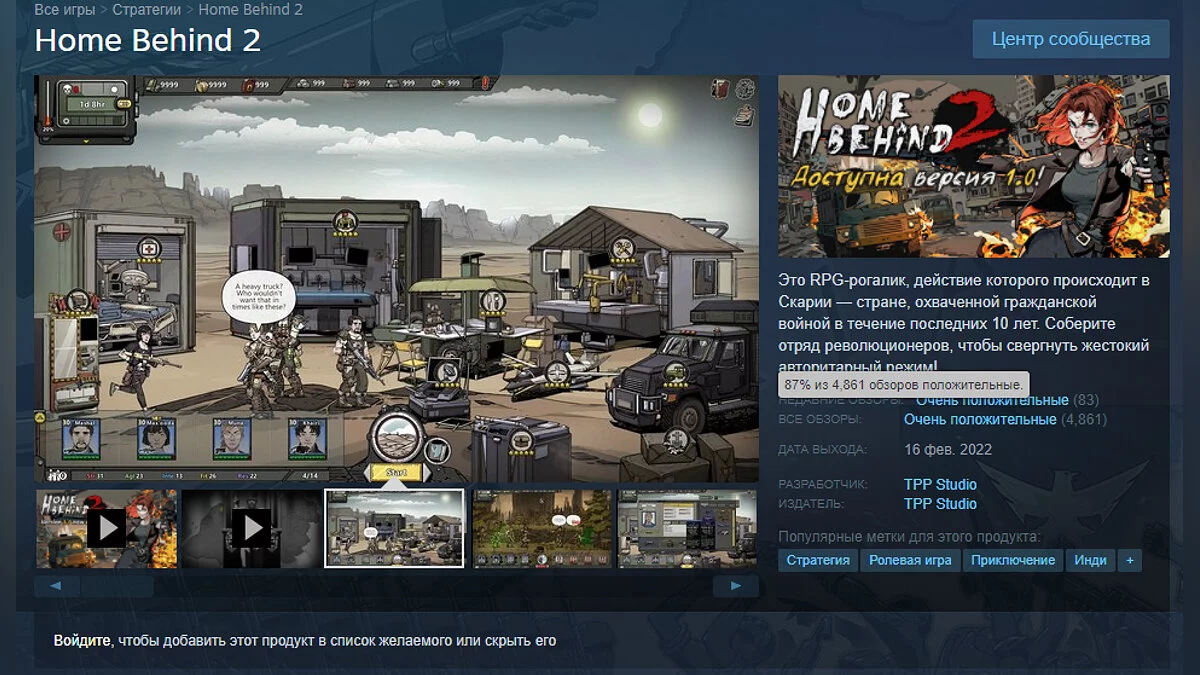Open developer TPP Studio link

click(940, 484)
